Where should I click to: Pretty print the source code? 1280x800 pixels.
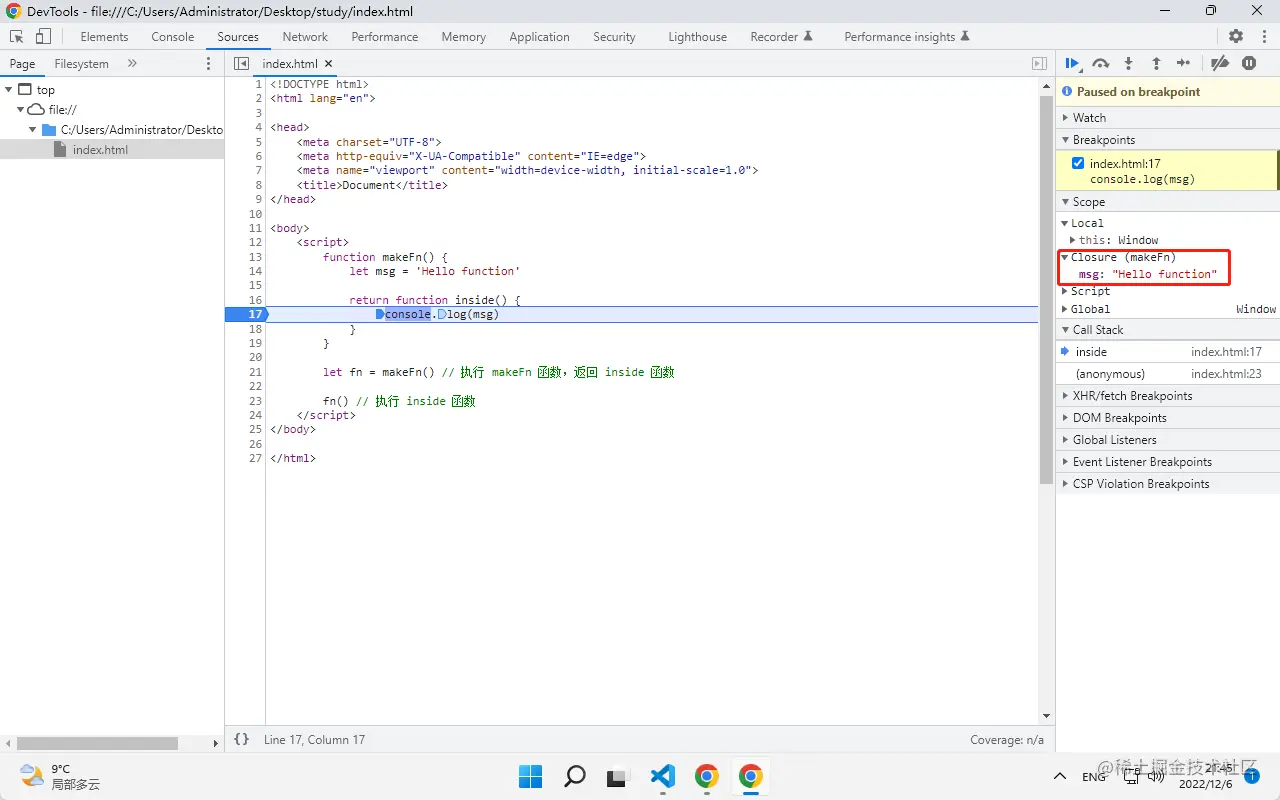point(241,740)
